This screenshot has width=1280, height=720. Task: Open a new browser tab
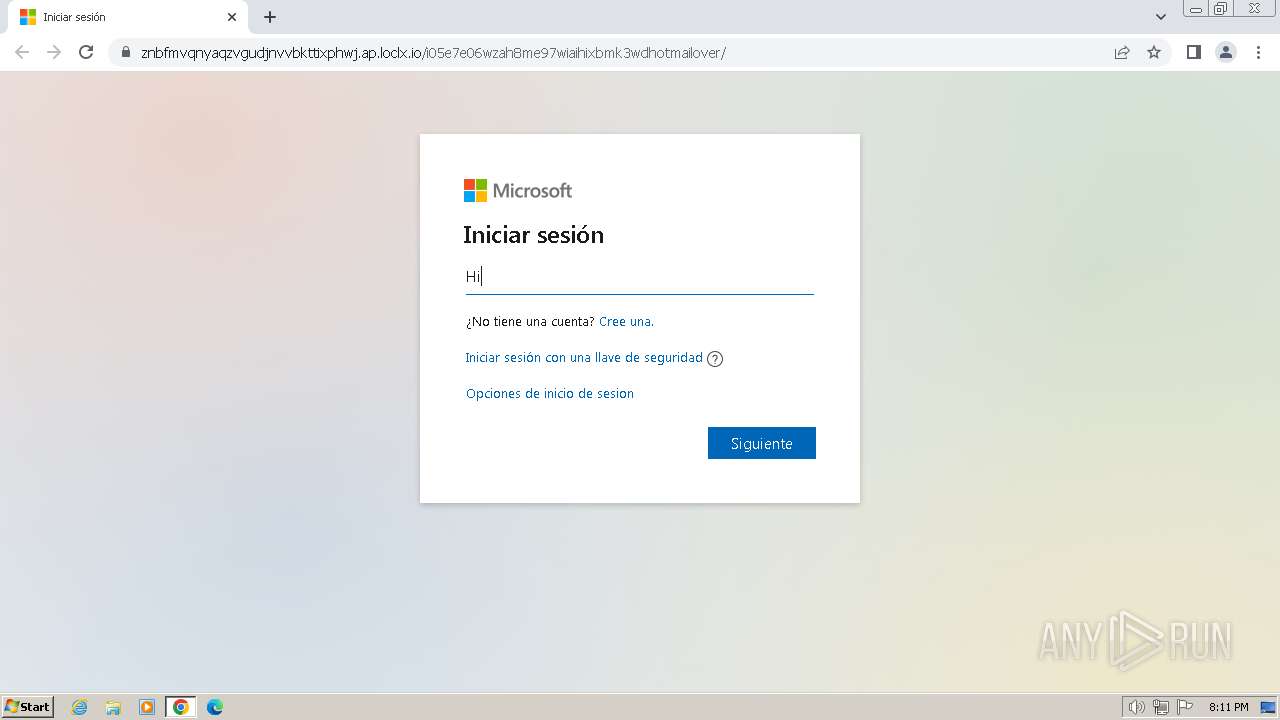coord(270,17)
